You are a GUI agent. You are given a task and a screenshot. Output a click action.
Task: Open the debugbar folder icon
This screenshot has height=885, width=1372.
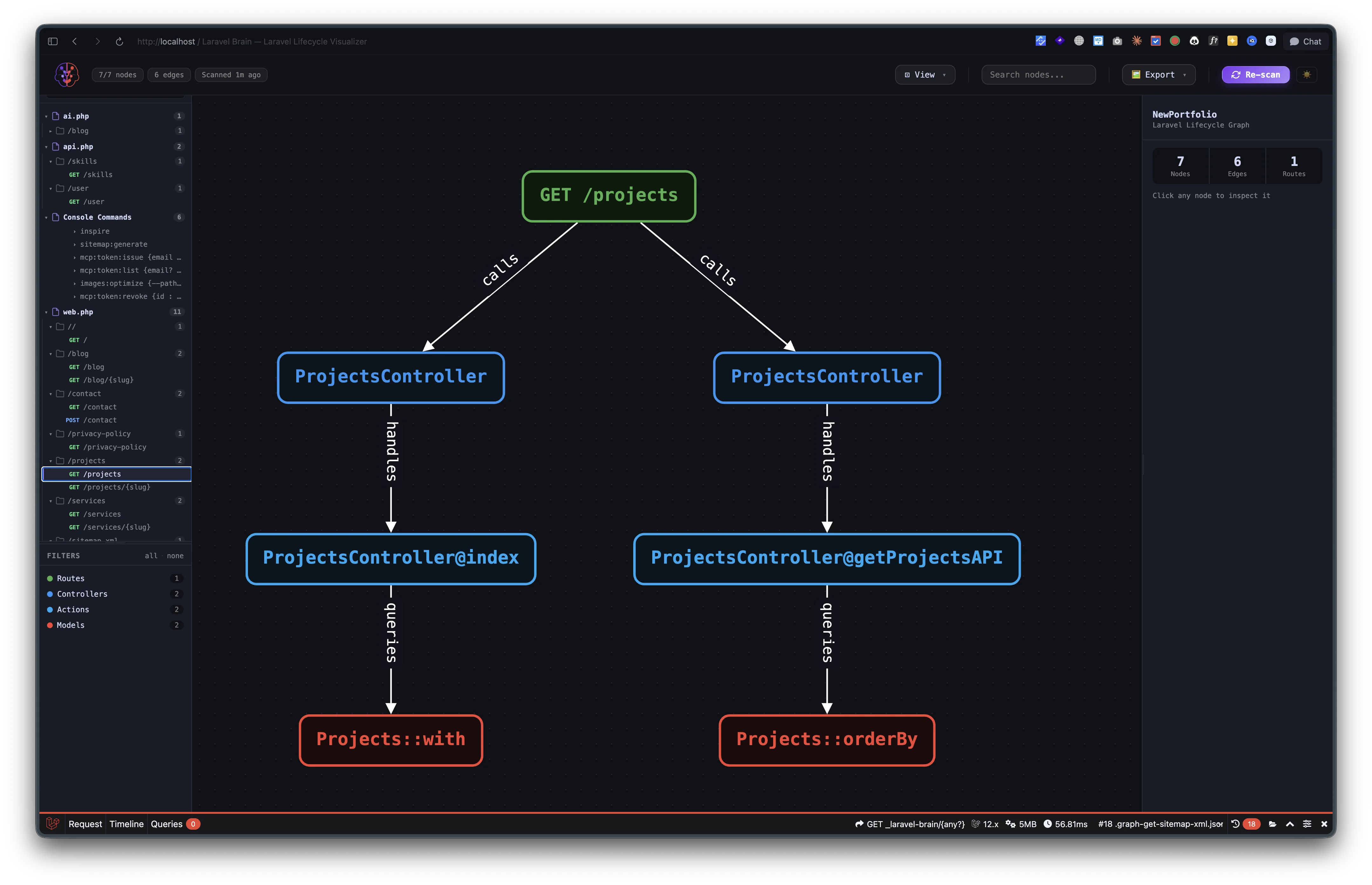point(1273,824)
